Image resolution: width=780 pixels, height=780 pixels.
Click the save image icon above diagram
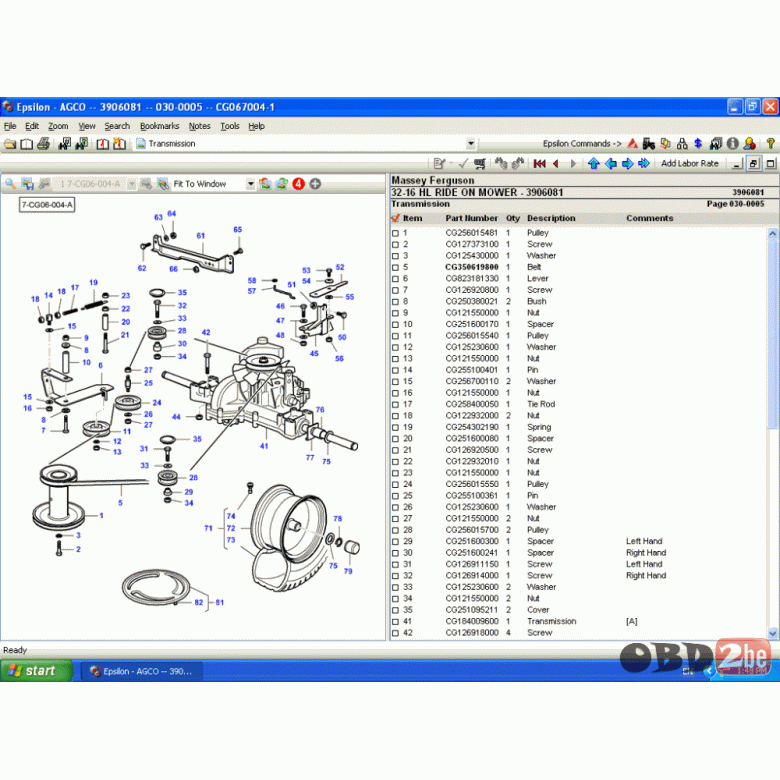pyautogui.click(x=27, y=184)
